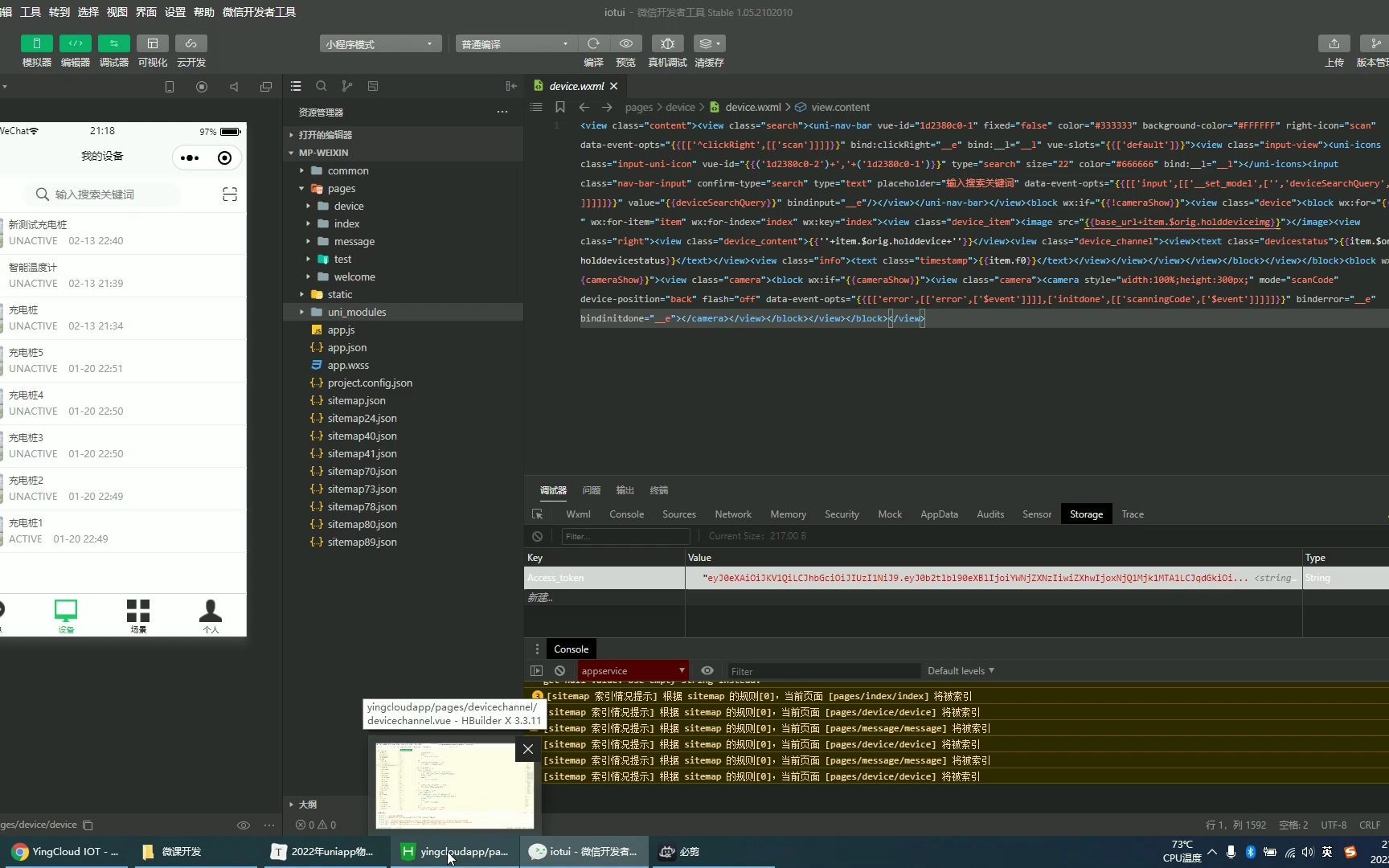Open the simulator capsule menu dots
The height and width of the screenshot is (868, 1389).
point(190,158)
